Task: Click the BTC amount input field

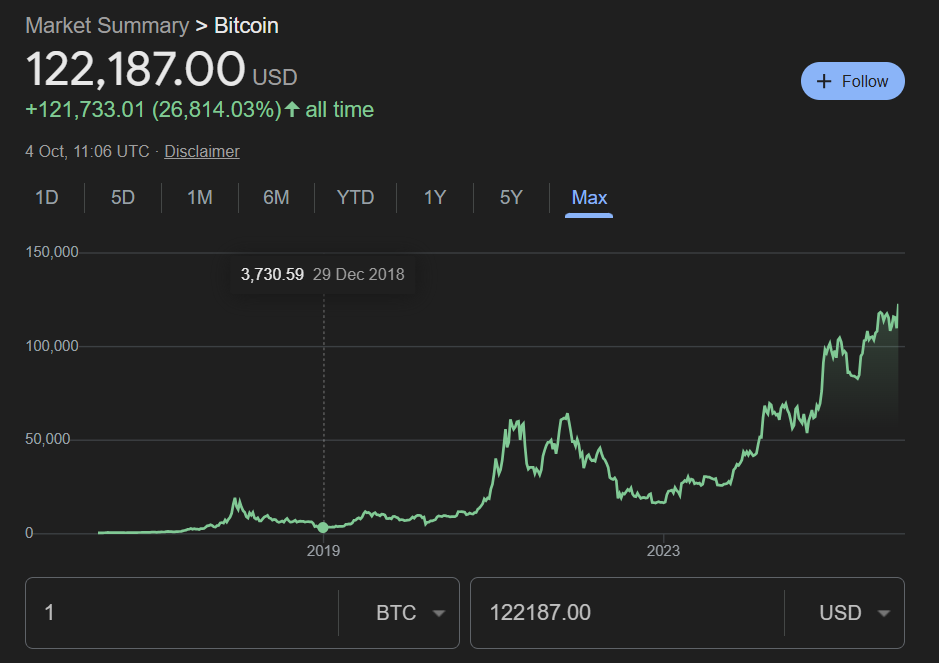Action: pyautogui.click(x=180, y=613)
